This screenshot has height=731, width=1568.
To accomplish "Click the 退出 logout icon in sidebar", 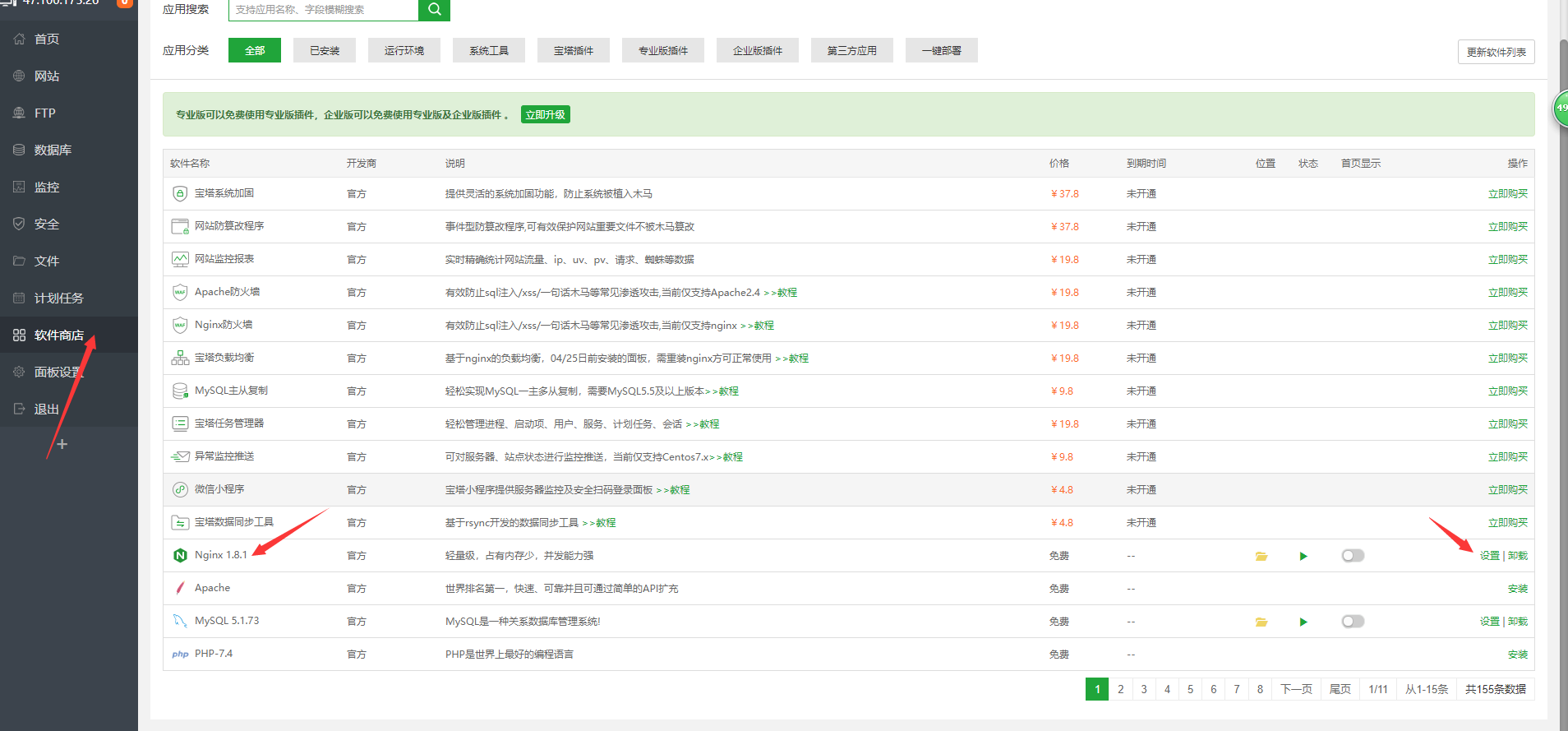I will 19,409.
